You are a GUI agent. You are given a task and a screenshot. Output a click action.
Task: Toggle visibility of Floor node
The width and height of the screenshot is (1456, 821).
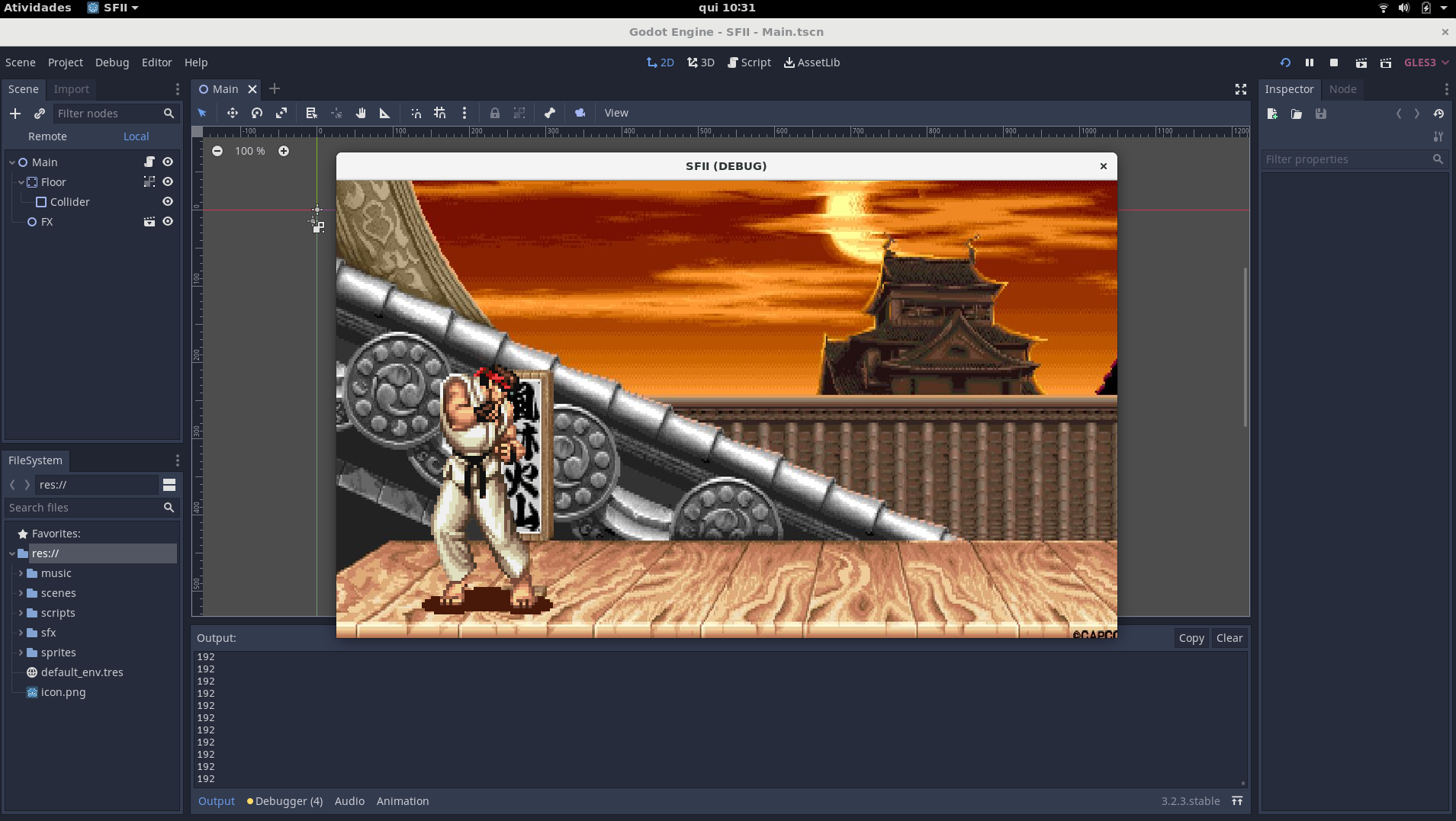(168, 182)
